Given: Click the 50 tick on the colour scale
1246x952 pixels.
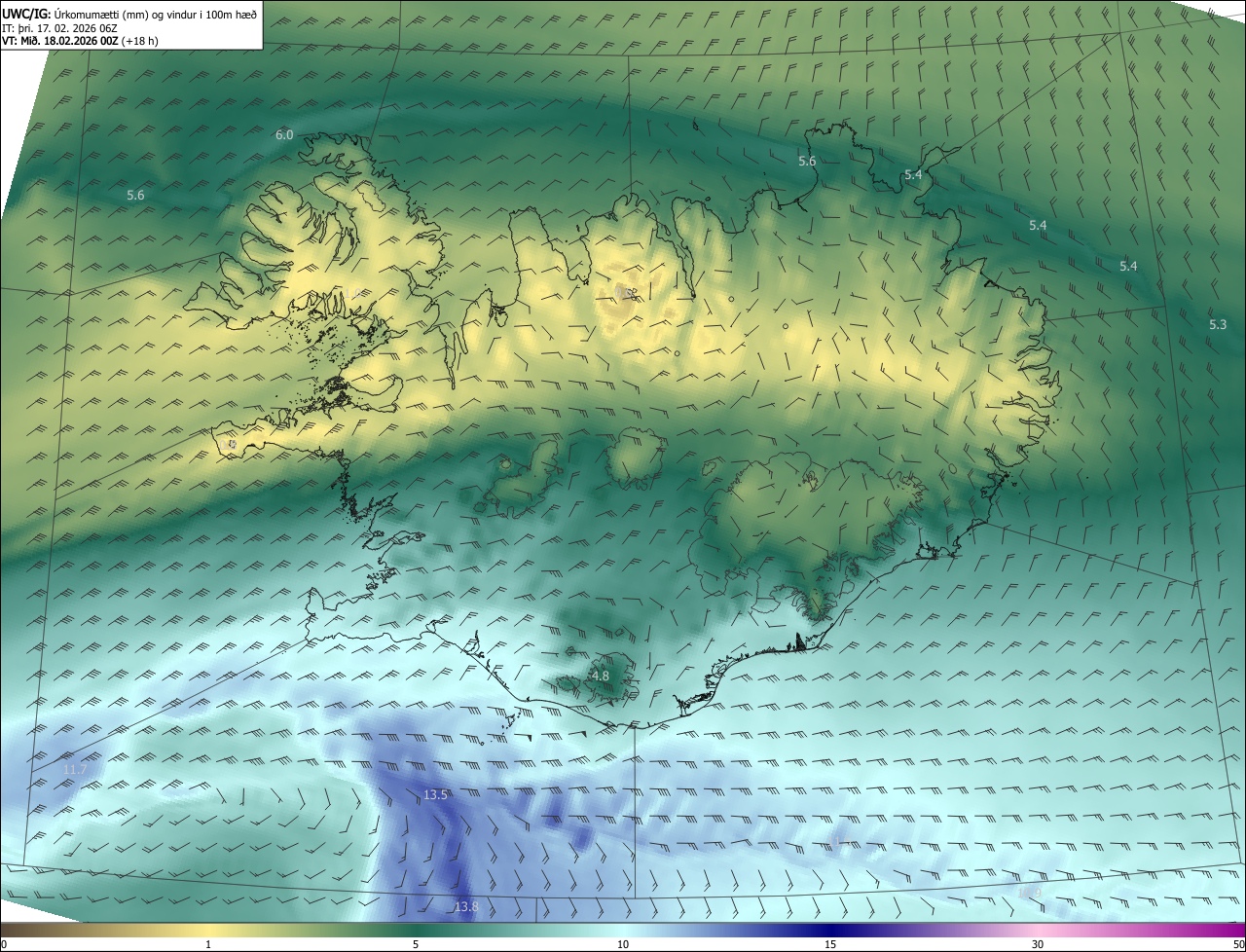Looking at the screenshot, I should (1238, 944).
